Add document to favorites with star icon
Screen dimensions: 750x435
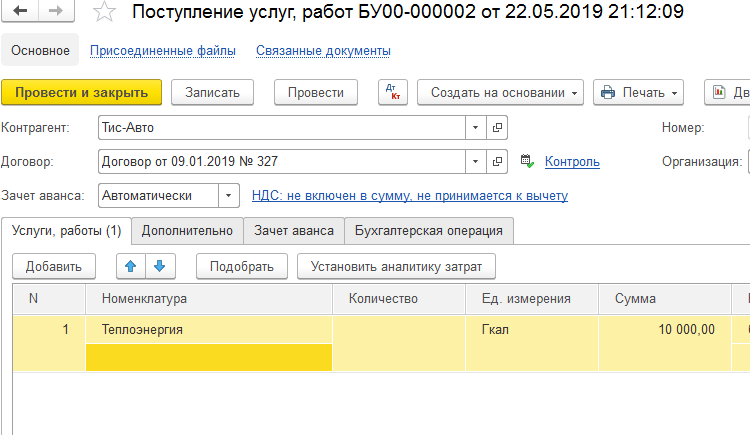(x=103, y=12)
